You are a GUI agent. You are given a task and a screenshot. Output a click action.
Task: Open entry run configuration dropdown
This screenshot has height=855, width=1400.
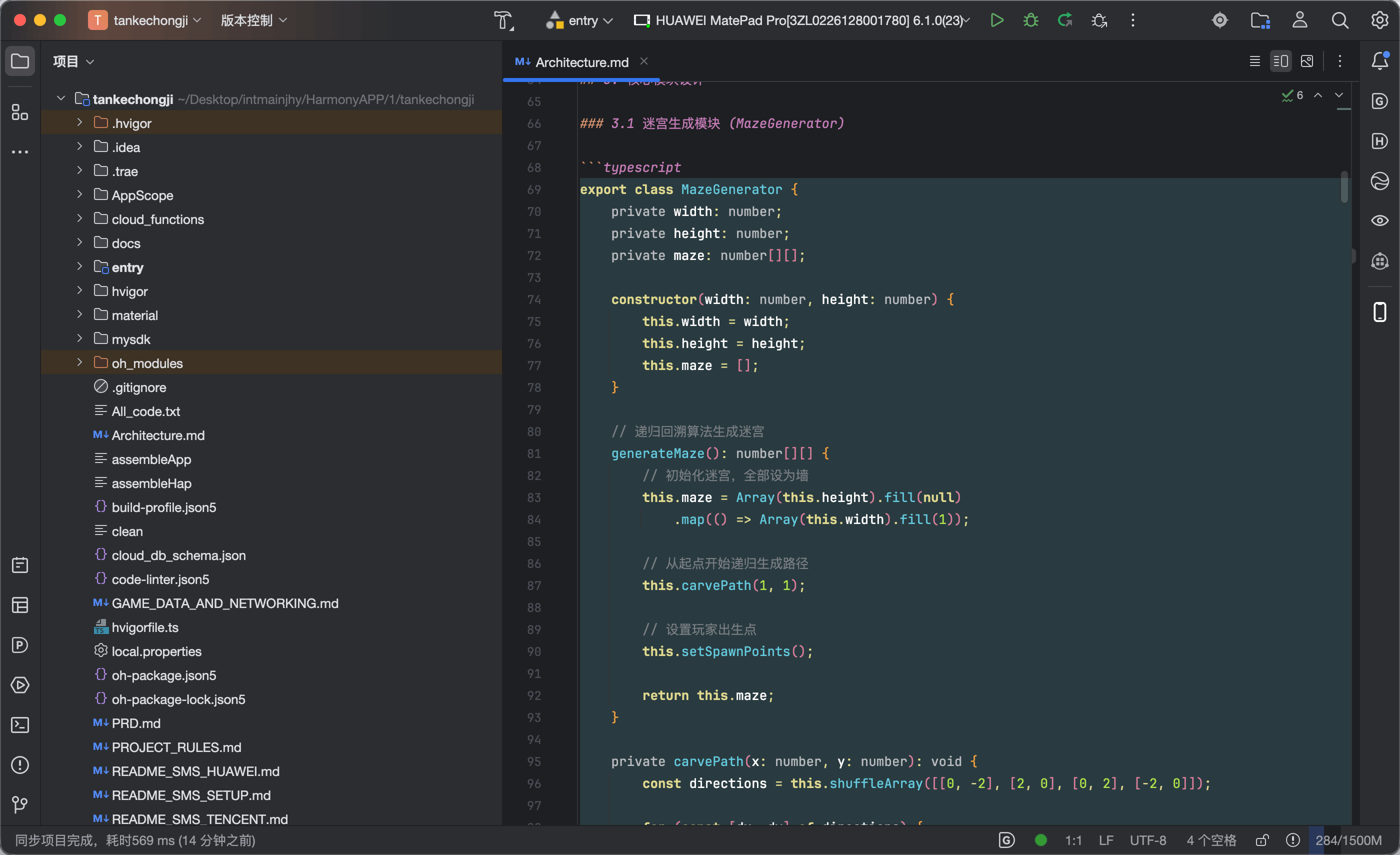[x=579, y=20]
